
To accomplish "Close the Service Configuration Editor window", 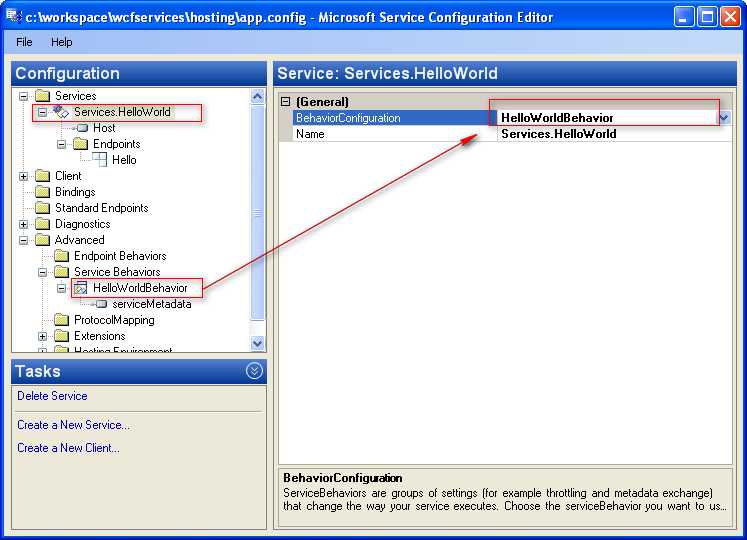I will tap(730, 17).
